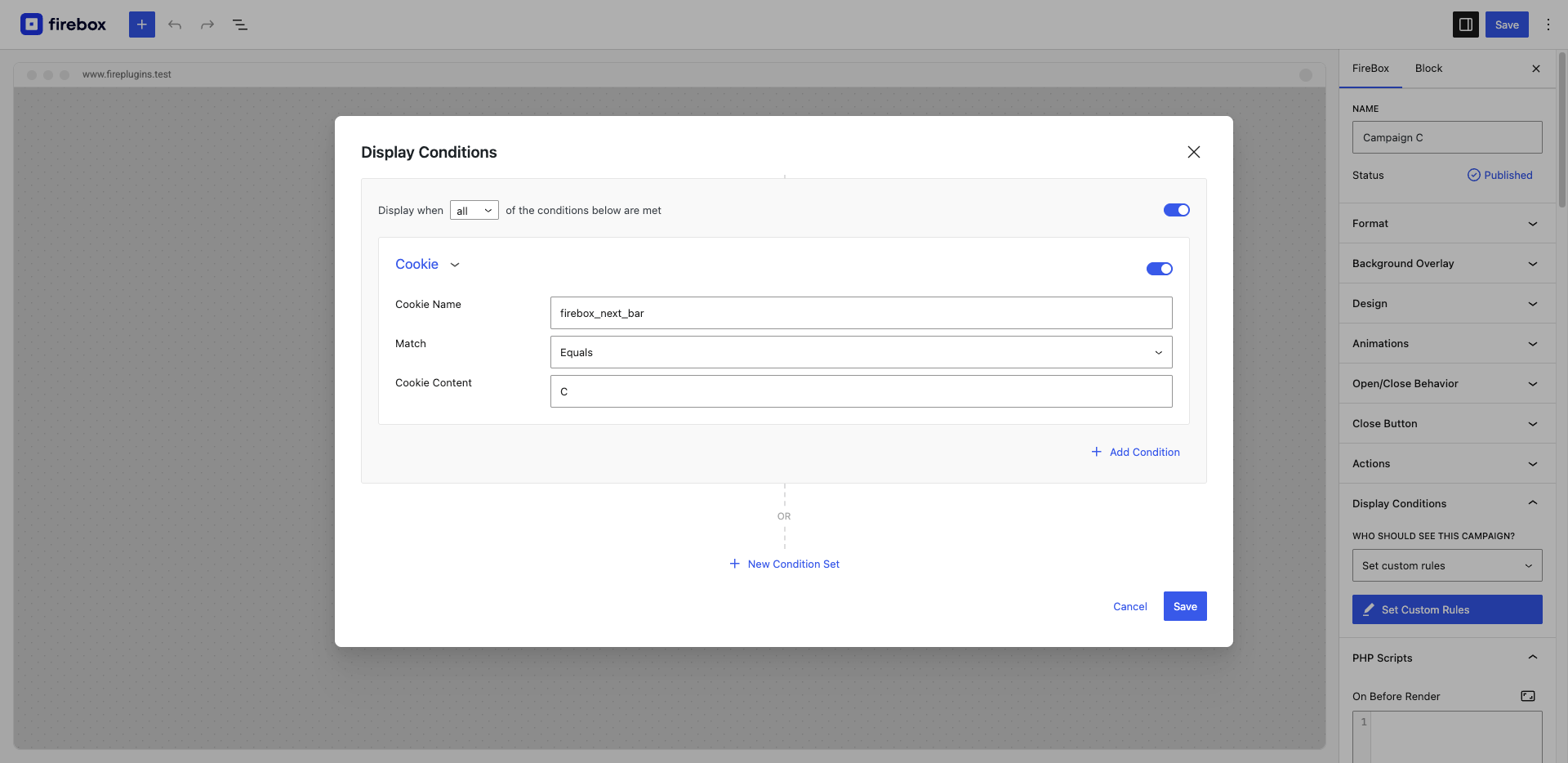Click the blue plus block inserter icon
The height and width of the screenshot is (763, 1568).
coord(141,25)
